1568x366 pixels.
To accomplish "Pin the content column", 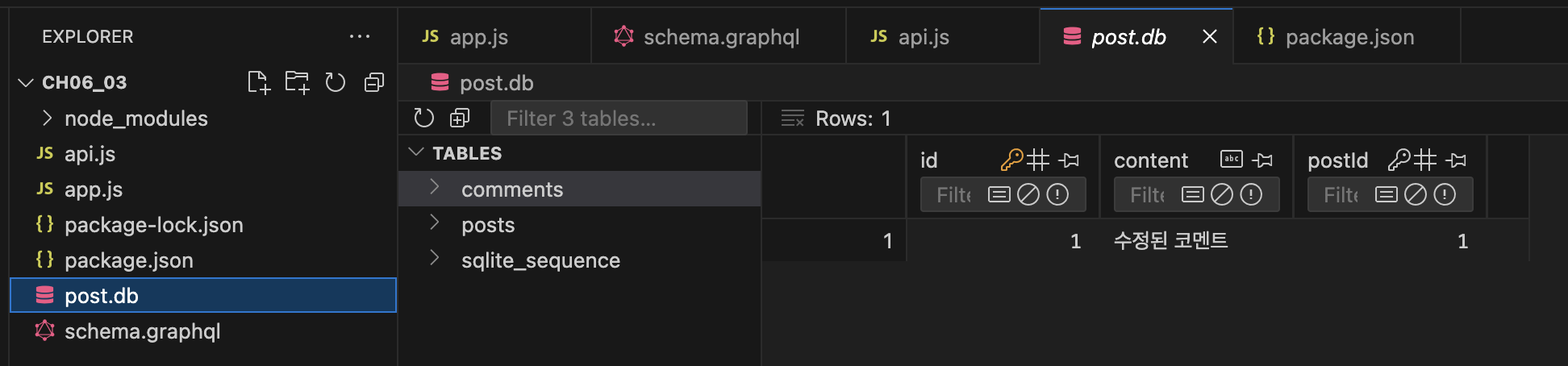I will point(1263,160).
